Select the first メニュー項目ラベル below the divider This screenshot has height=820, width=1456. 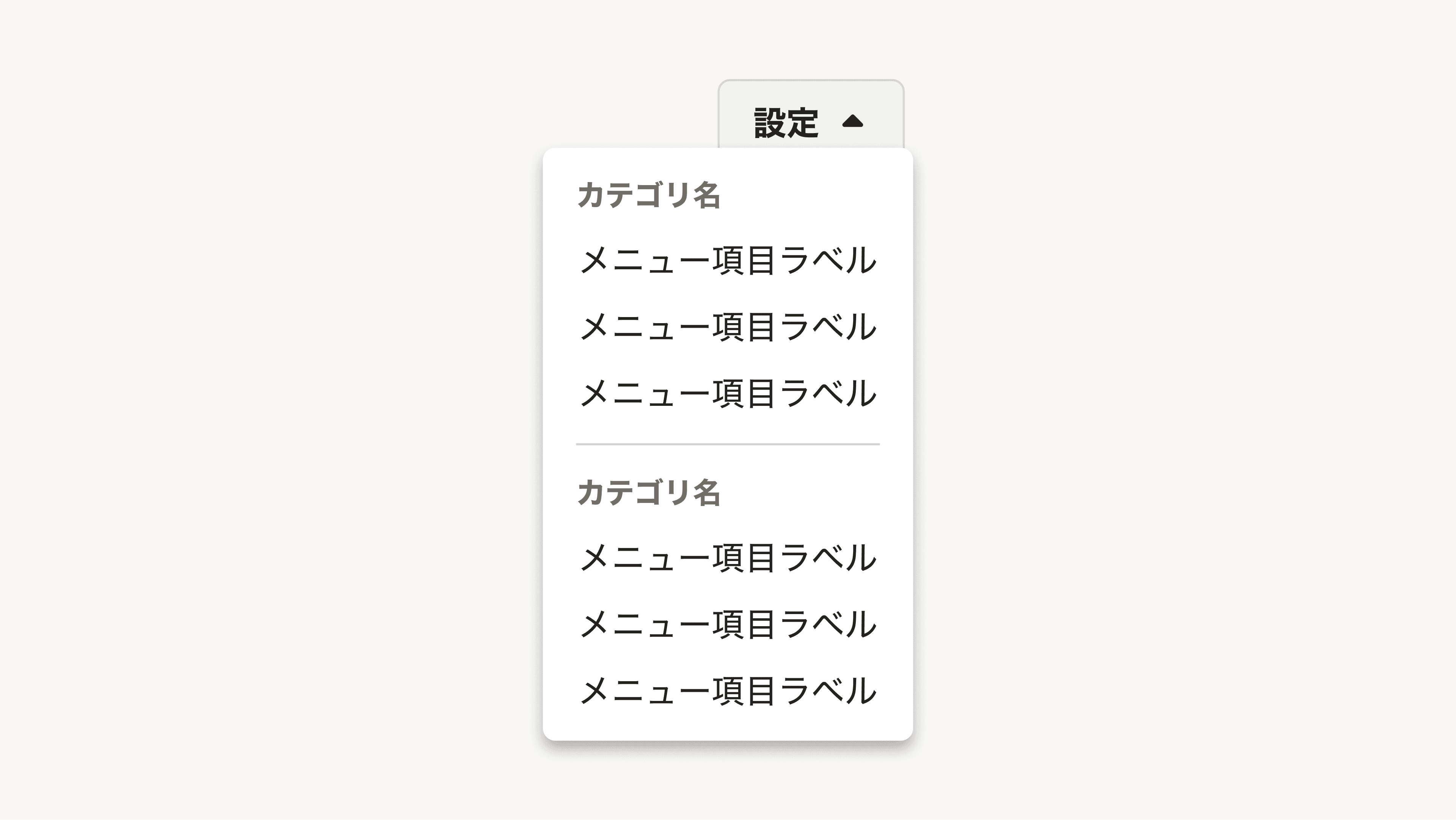tap(728, 557)
